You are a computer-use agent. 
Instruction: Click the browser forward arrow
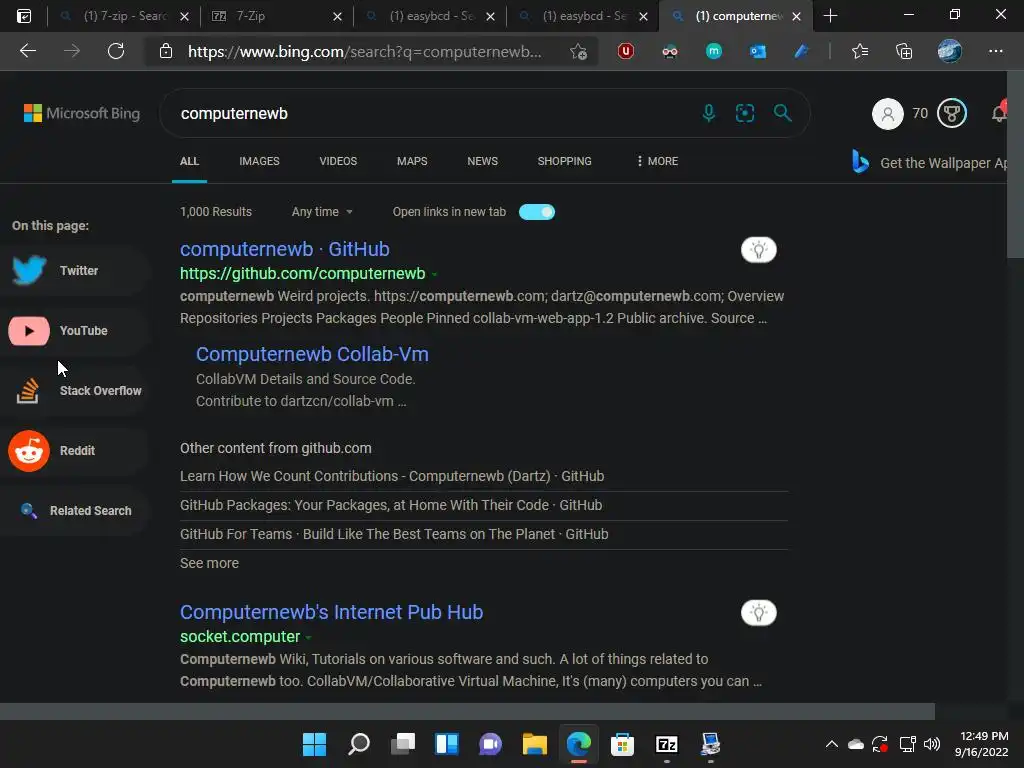72,51
